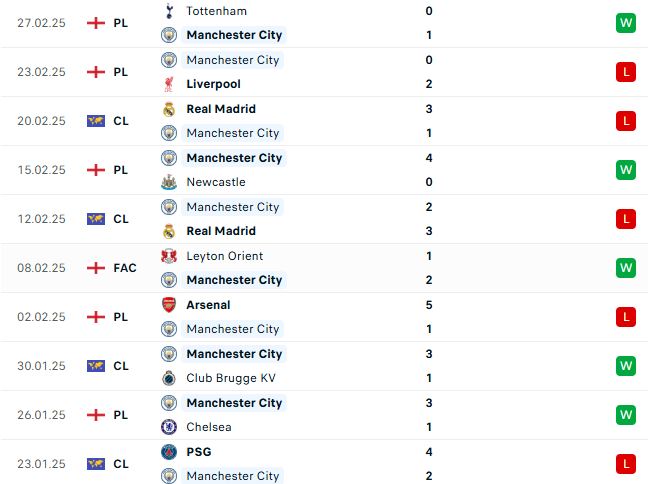This screenshot has width=652, height=484.
Task: Click the Arsenal club crest icon
Action: pyautogui.click(x=169, y=305)
